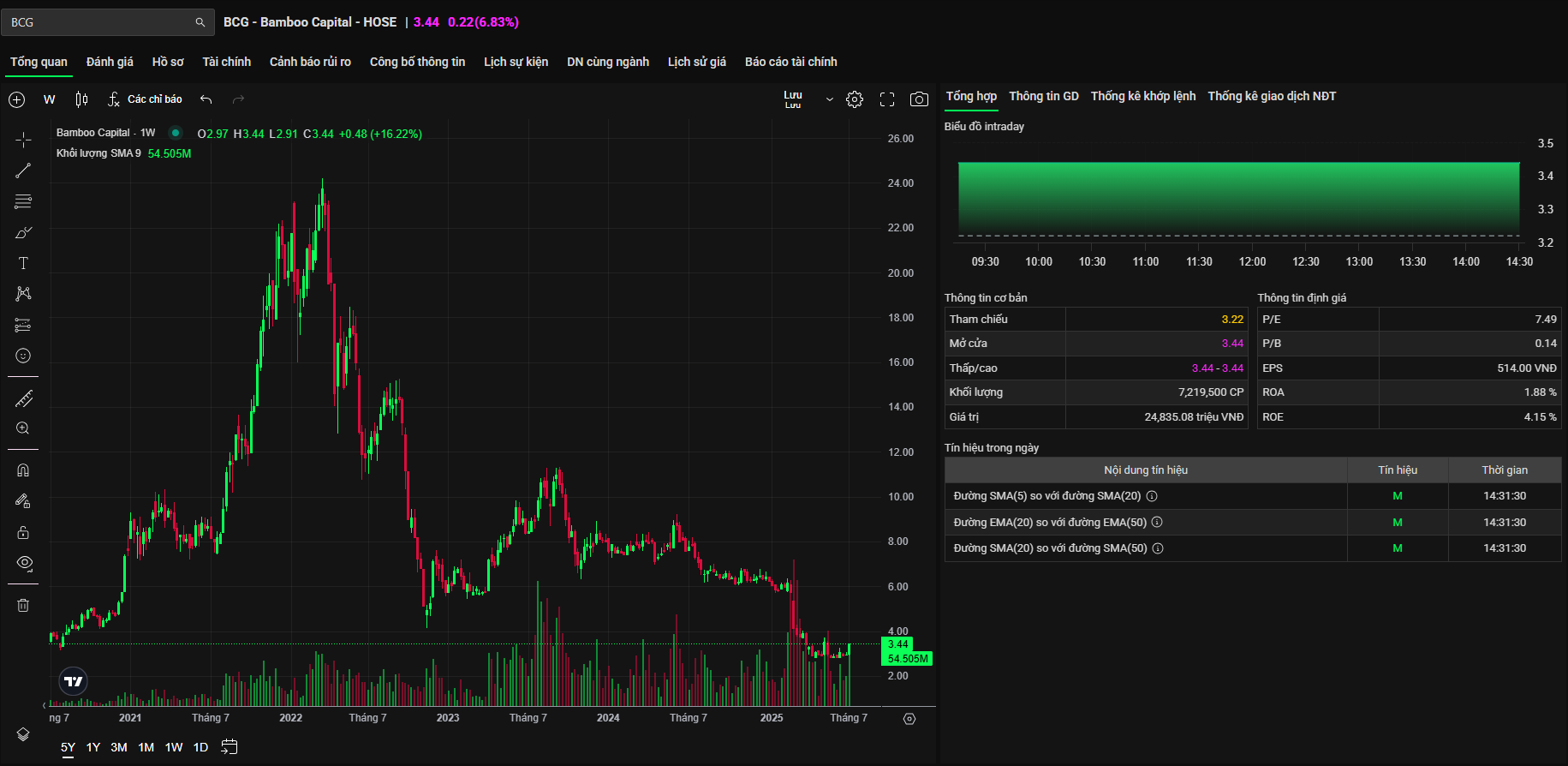Open the Tài chính tab
The height and width of the screenshot is (766, 1568).
[227, 62]
